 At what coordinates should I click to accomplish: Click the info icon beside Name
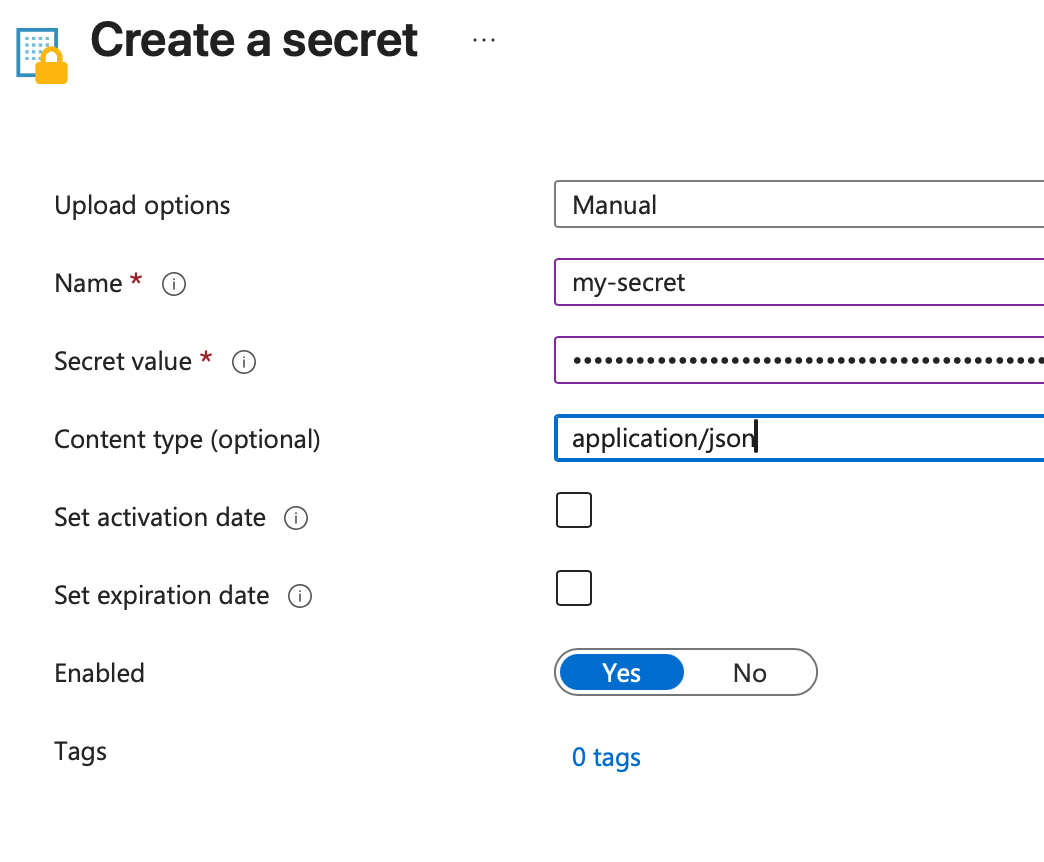pos(174,285)
